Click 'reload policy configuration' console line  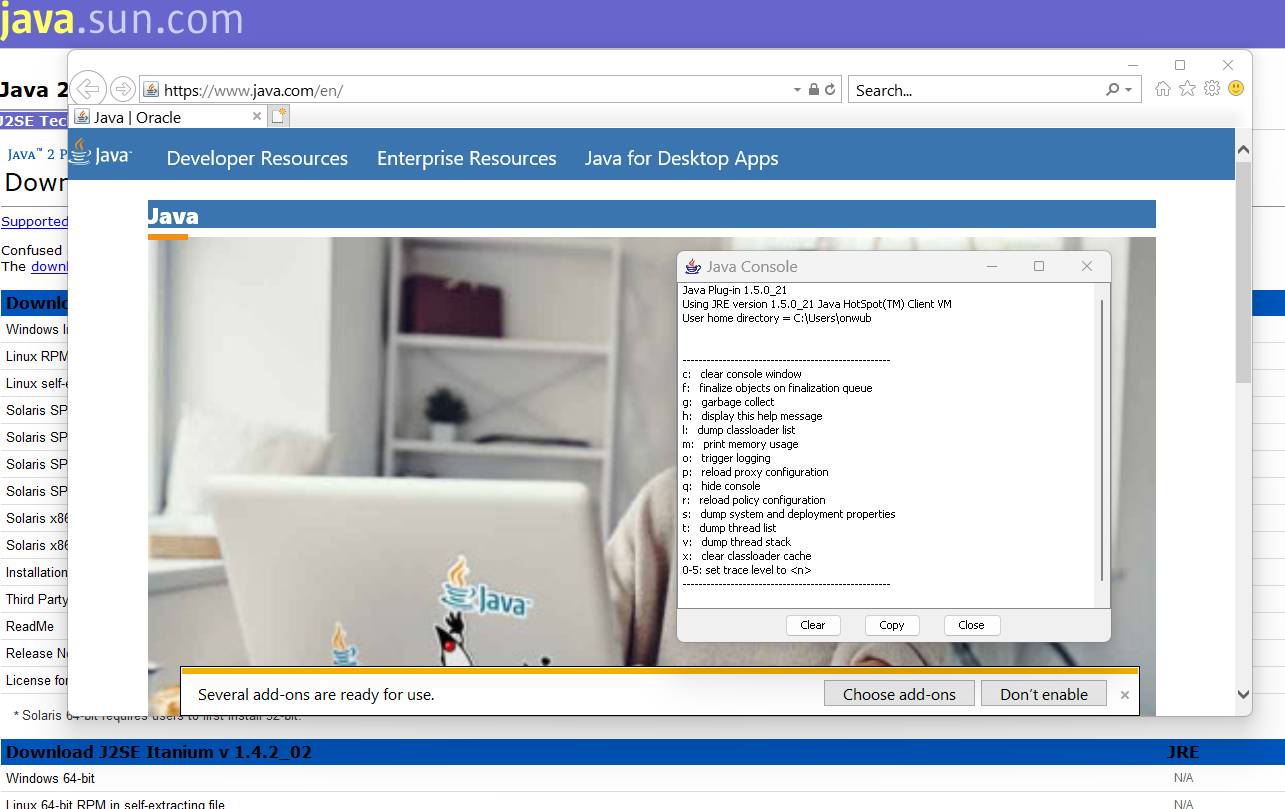point(754,500)
